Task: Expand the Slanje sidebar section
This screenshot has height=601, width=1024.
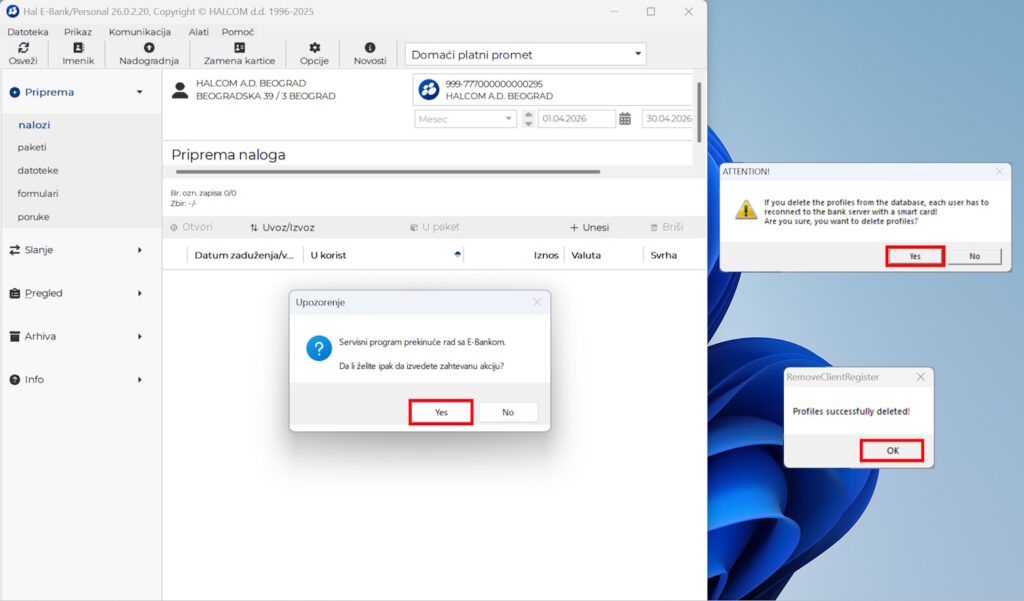Action: (x=78, y=250)
